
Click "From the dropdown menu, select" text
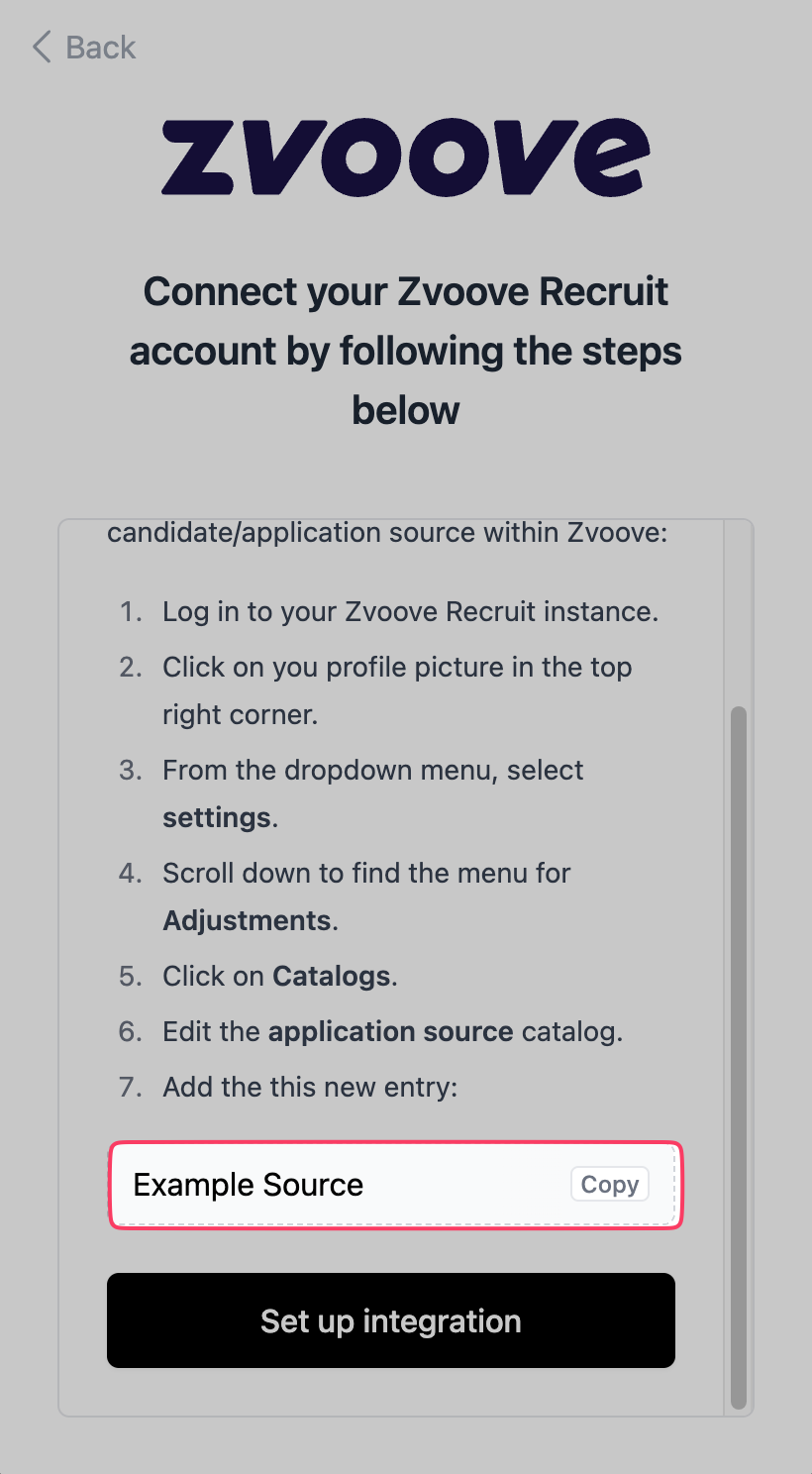(373, 770)
